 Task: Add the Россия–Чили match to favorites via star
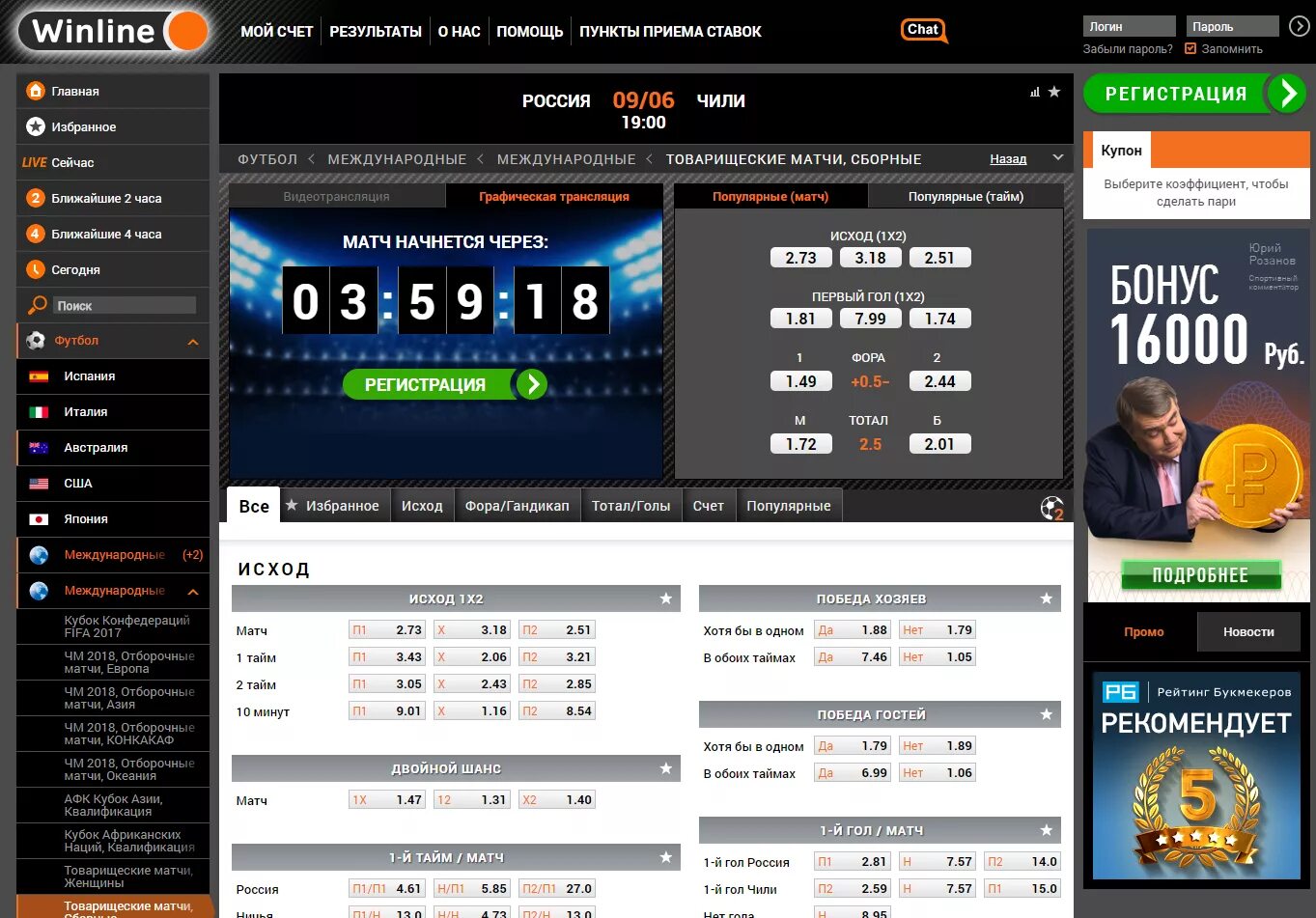click(x=1054, y=92)
